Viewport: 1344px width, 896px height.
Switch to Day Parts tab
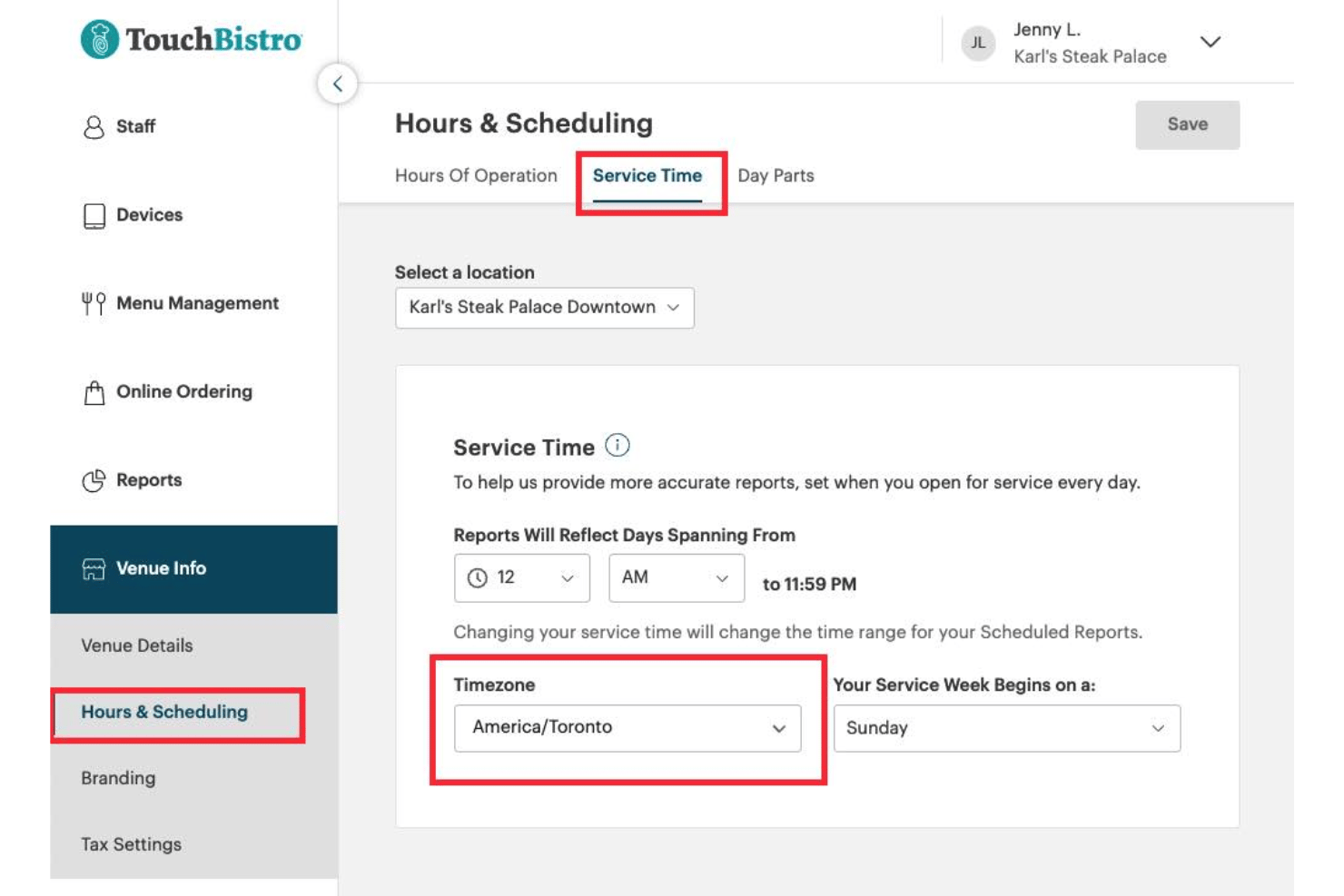coord(776,175)
